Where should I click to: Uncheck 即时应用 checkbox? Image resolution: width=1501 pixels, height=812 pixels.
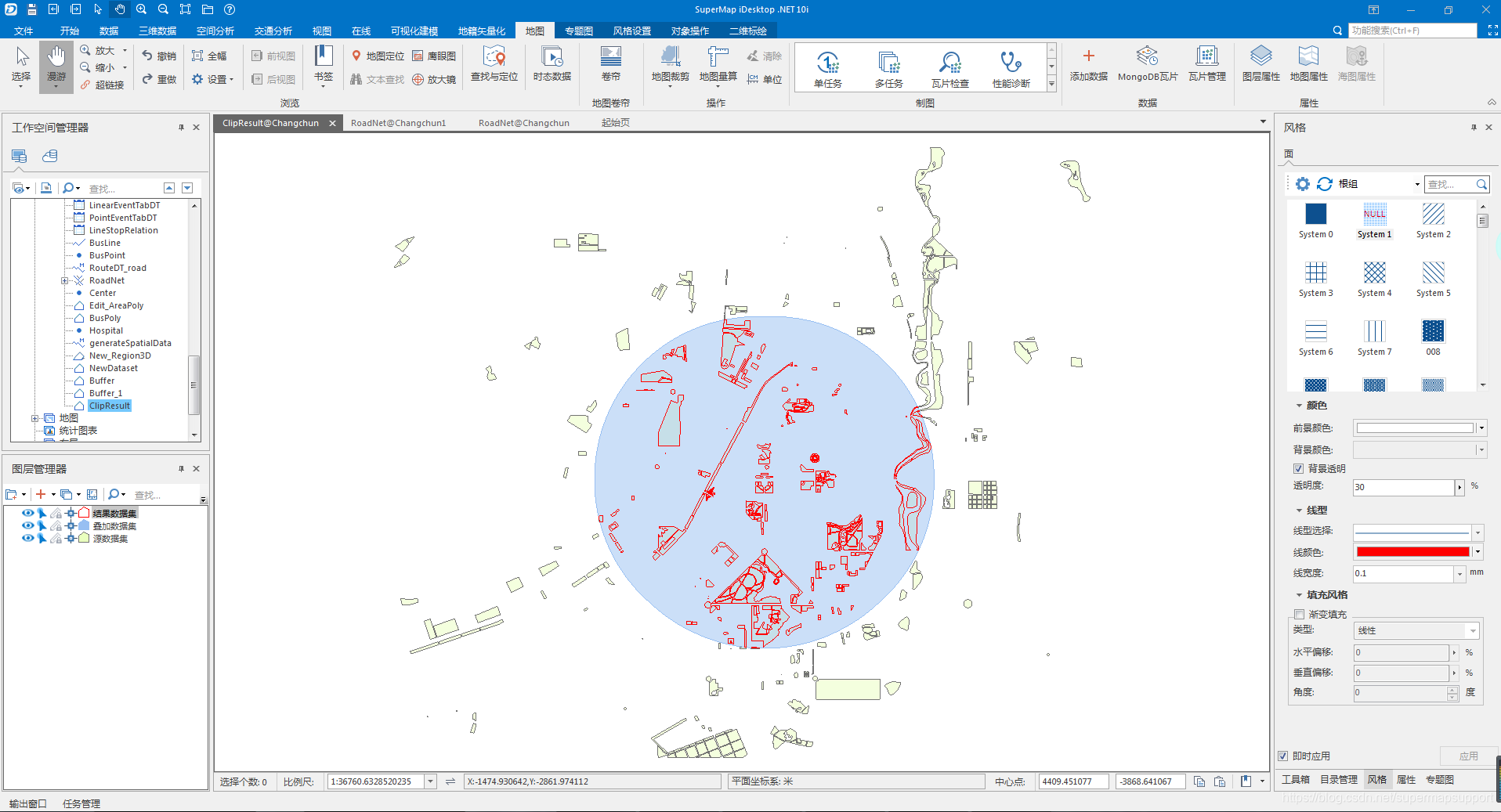click(1282, 756)
